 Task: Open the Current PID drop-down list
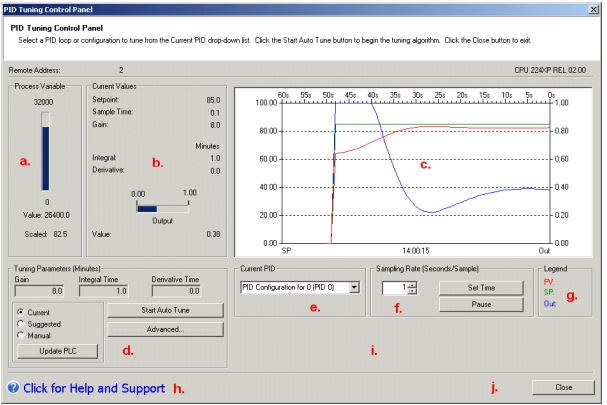click(354, 287)
